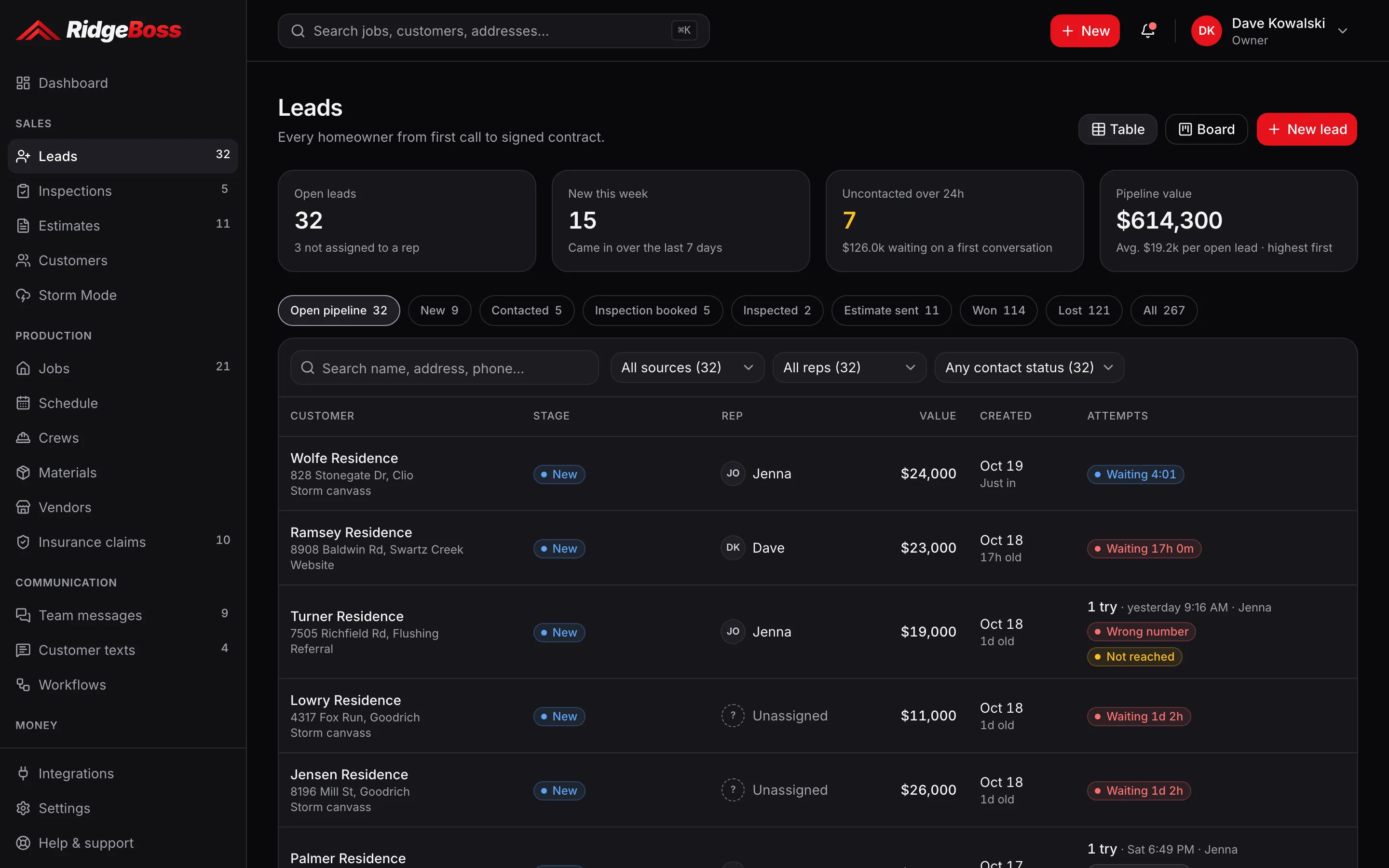The image size is (1389, 868).
Task: Click the Materials box icon
Action: pos(23,473)
